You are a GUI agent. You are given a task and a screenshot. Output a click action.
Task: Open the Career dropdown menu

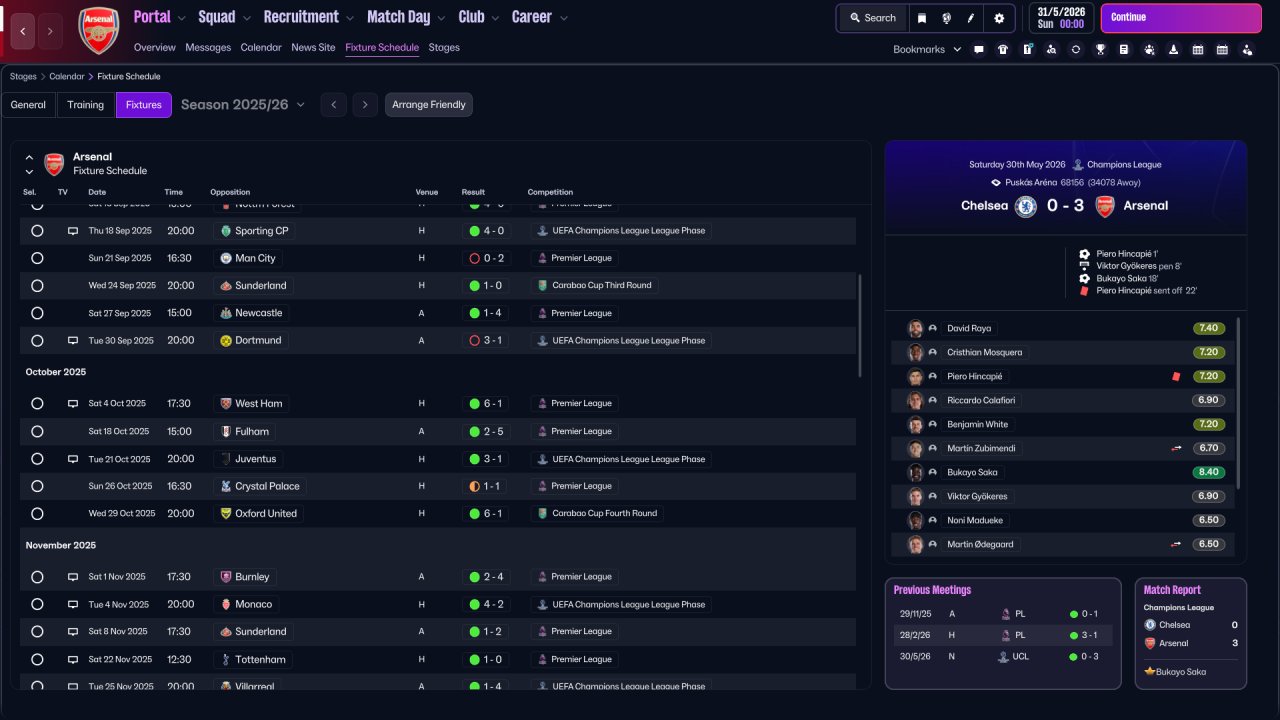[x=540, y=17]
